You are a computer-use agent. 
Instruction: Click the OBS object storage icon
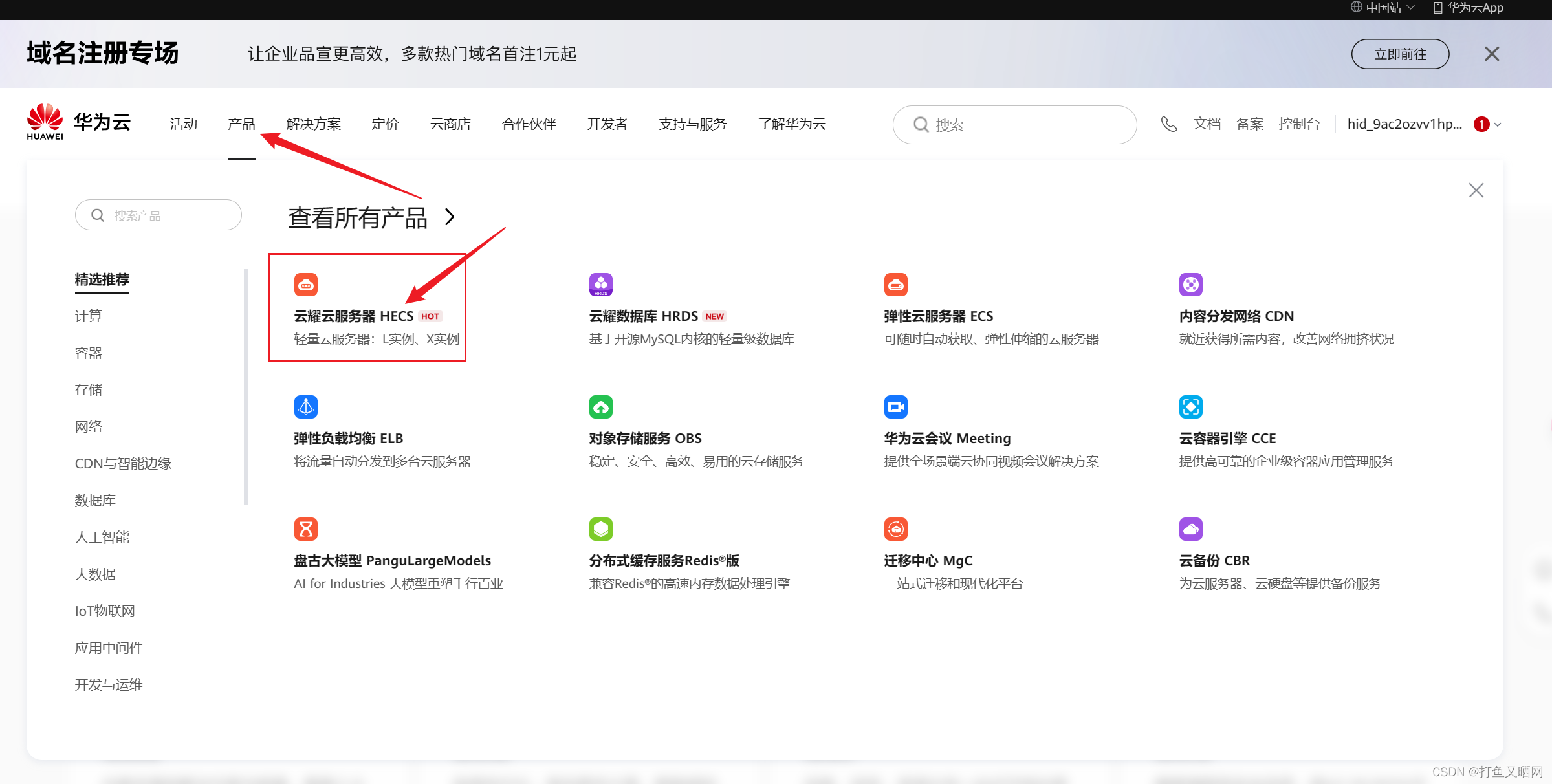tap(600, 407)
